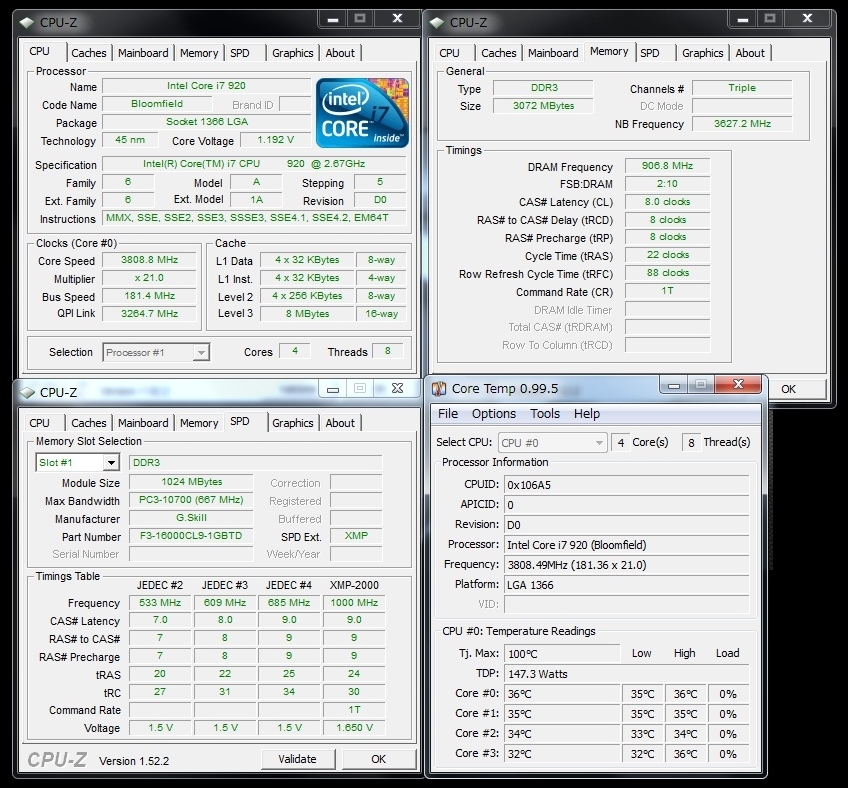Screen dimensions: 848x788
Task: Open Memory tab in the Processor CPU-Z window
Action: [199, 53]
